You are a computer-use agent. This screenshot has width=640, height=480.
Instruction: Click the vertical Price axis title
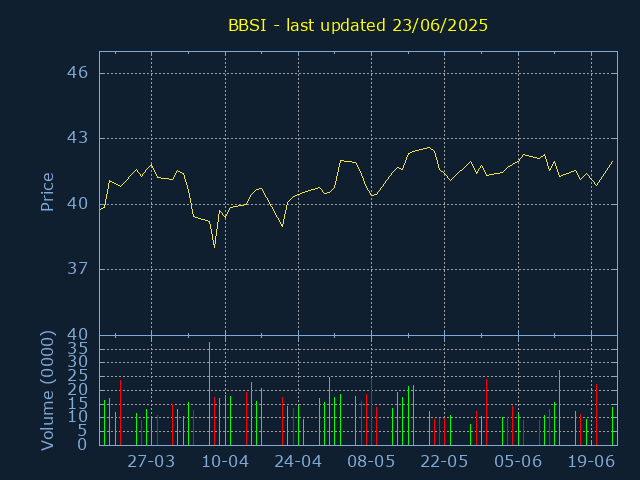pos(47,192)
